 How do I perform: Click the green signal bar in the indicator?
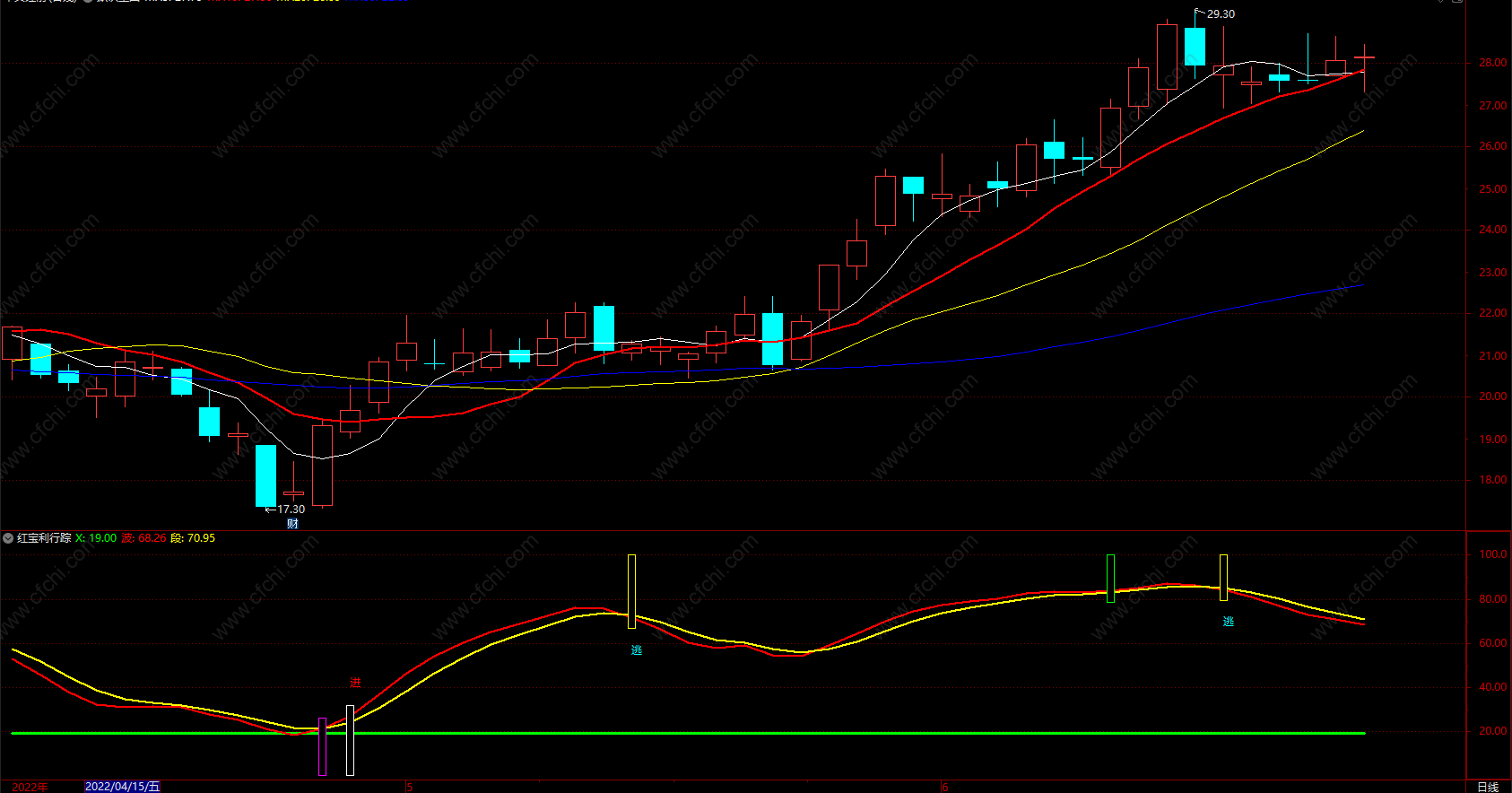pyautogui.click(x=1111, y=579)
